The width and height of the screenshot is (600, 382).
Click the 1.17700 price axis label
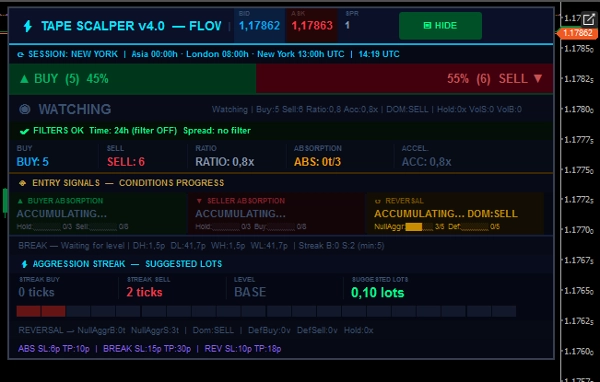click(579, 230)
